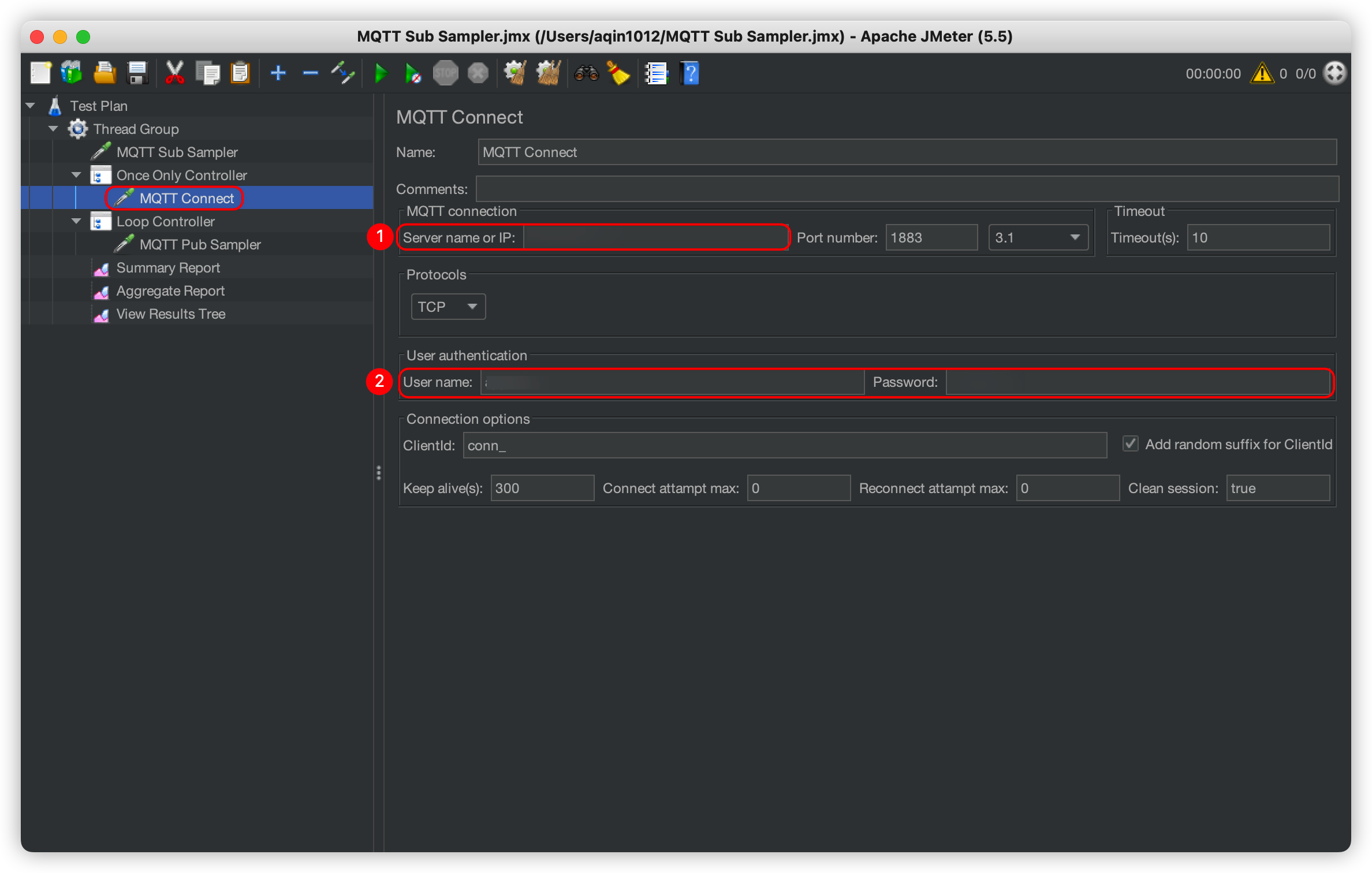Uncheck Add random suffix for ClientId
1372x873 pixels.
pyautogui.click(x=1129, y=443)
